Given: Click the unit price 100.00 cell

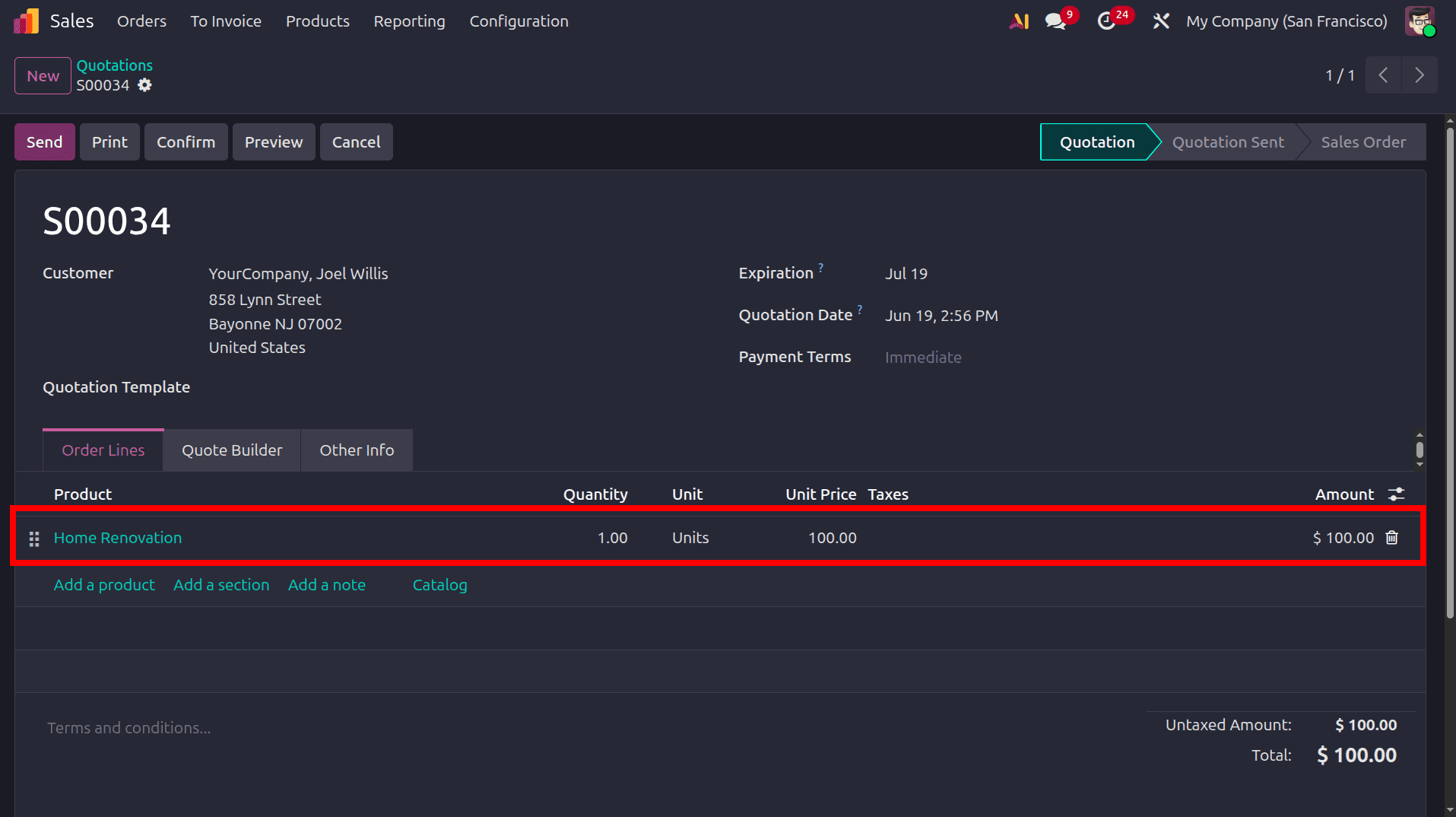Looking at the screenshot, I should (x=832, y=538).
